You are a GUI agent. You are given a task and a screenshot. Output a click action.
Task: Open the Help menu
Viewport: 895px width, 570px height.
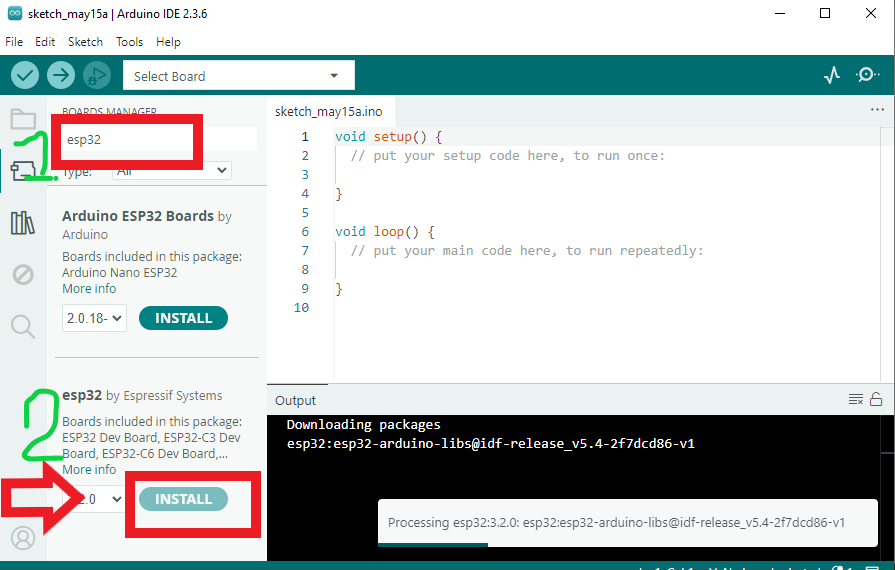point(168,42)
